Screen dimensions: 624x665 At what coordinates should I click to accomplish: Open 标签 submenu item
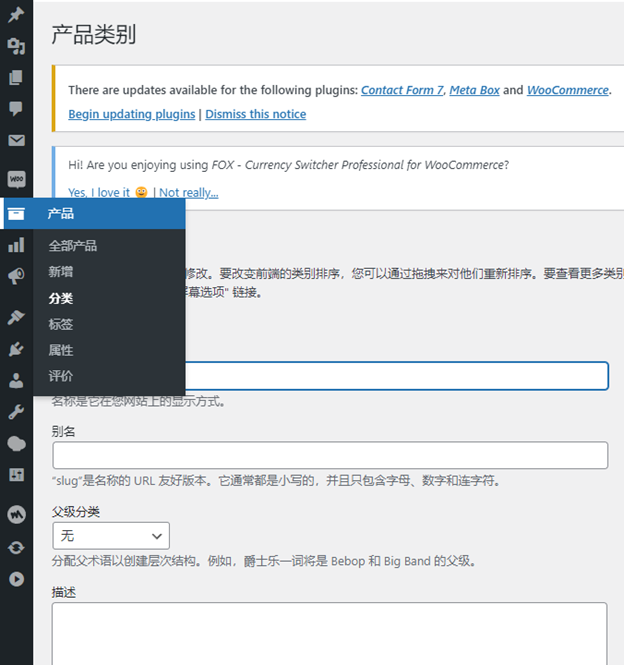(x=61, y=324)
